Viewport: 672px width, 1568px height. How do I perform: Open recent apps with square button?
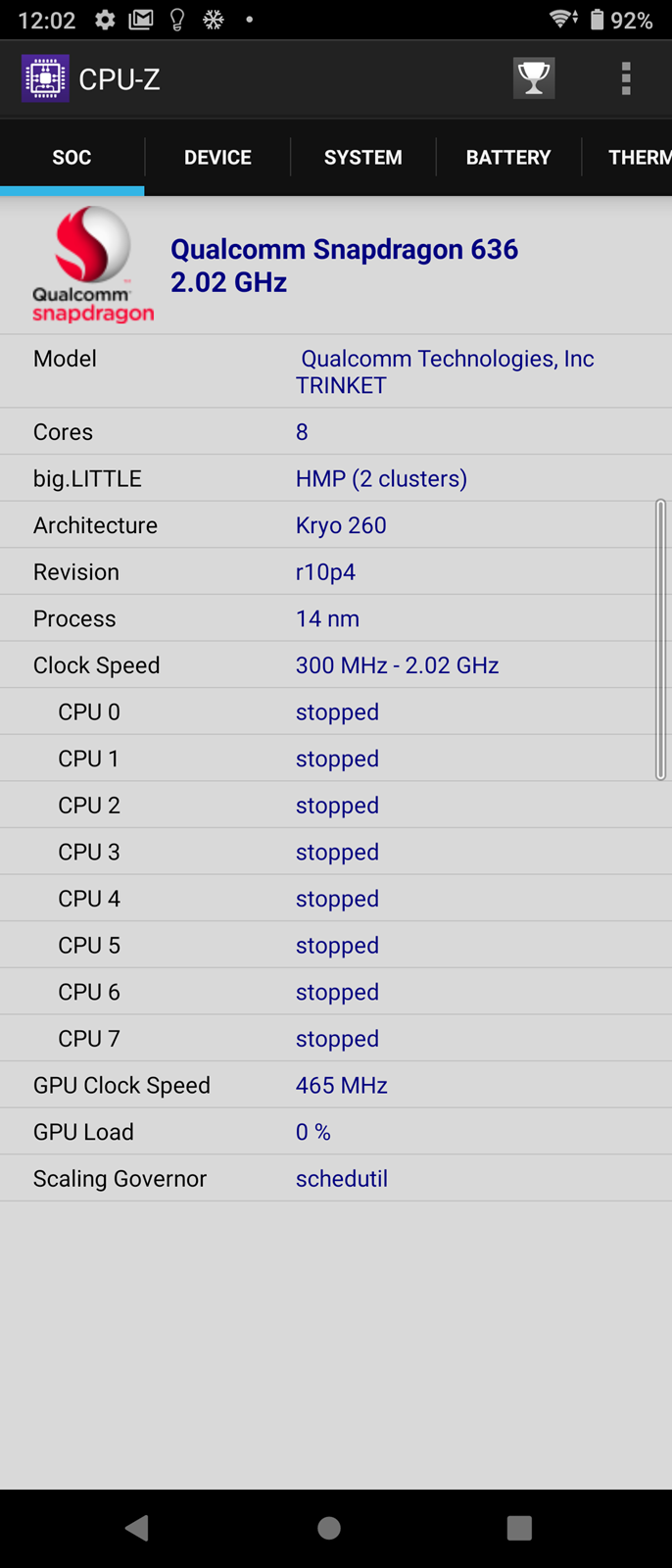[x=519, y=1527]
